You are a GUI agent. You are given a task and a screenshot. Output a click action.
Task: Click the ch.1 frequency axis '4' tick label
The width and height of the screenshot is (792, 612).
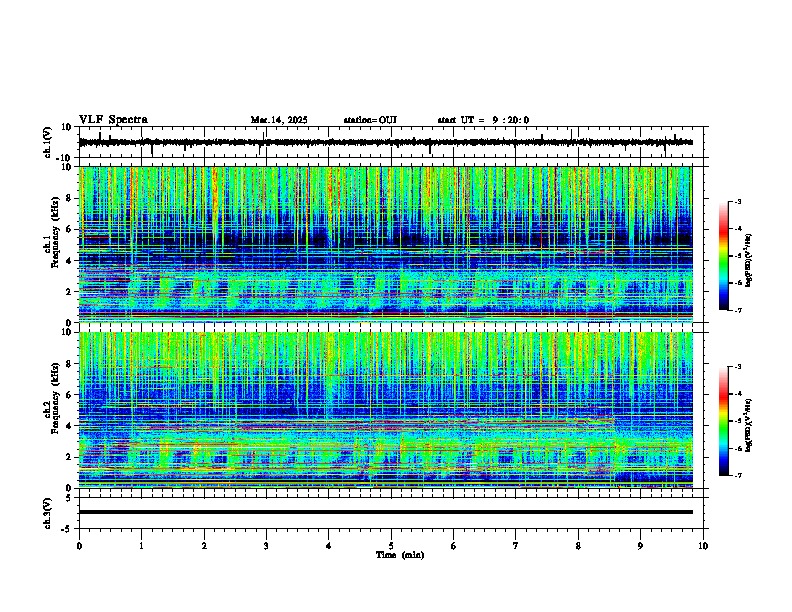point(70,261)
